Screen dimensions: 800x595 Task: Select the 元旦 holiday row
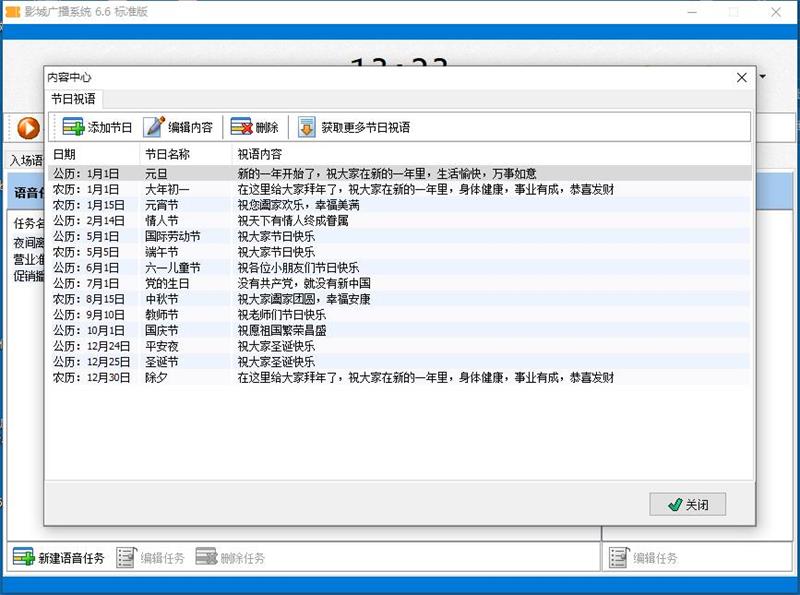(x=157, y=173)
